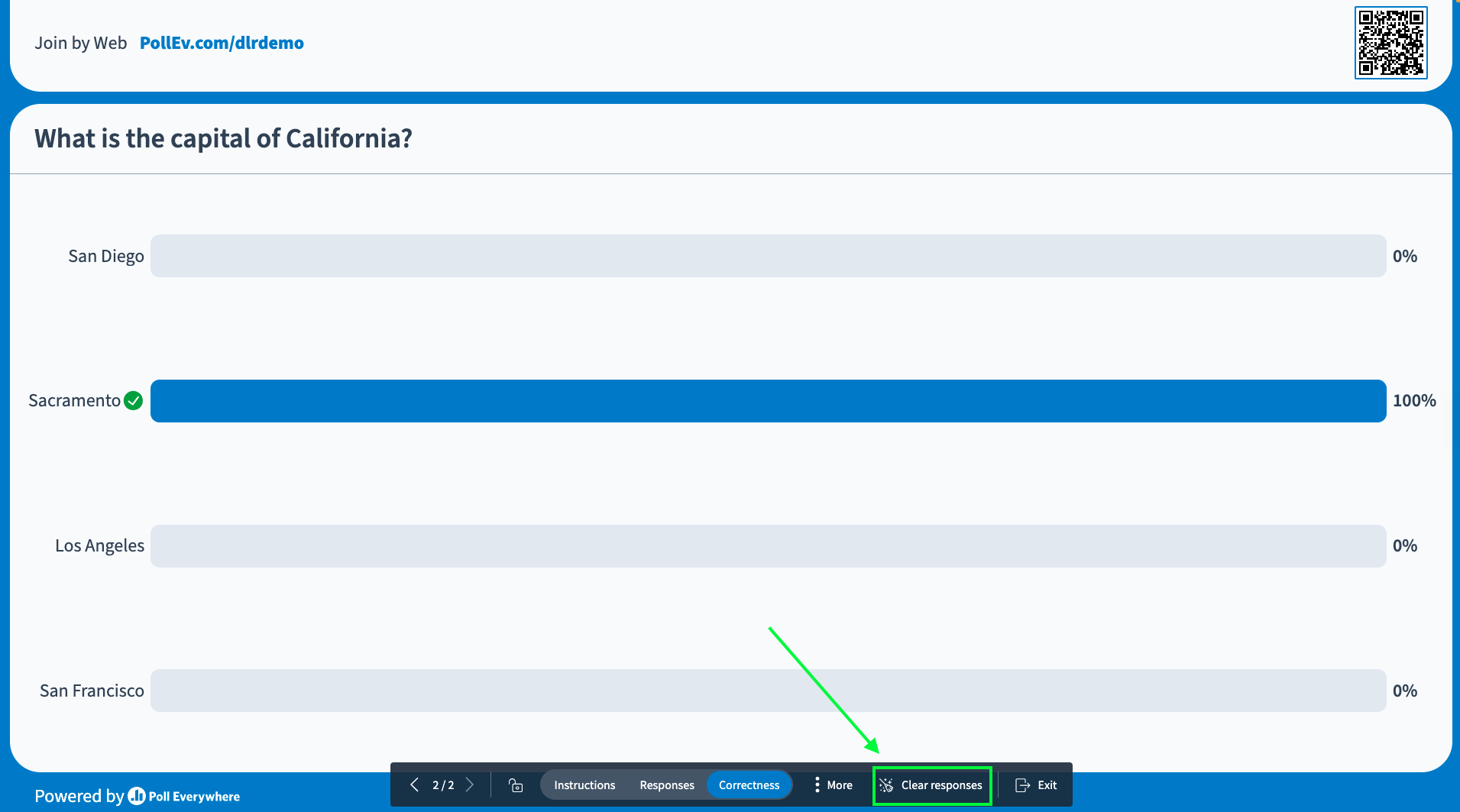This screenshot has width=1460, height=812.
Task: Click the Los Angeles option label
Action: (x=99, y=545)
